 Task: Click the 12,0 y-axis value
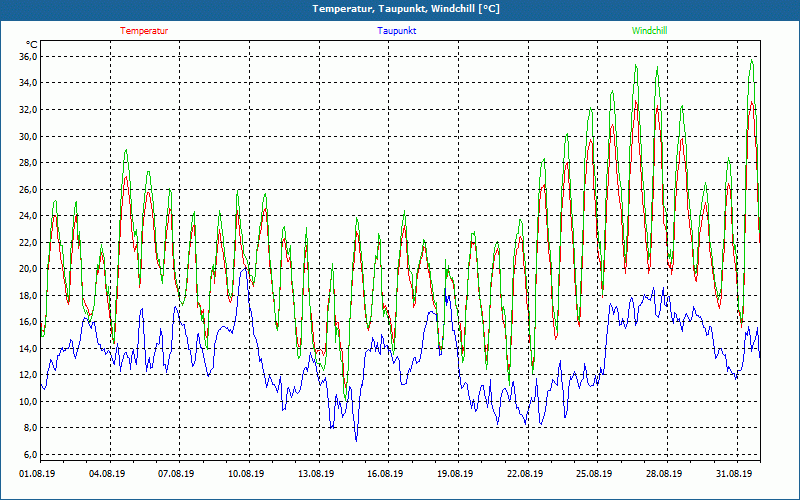click(x=28, y=375)
